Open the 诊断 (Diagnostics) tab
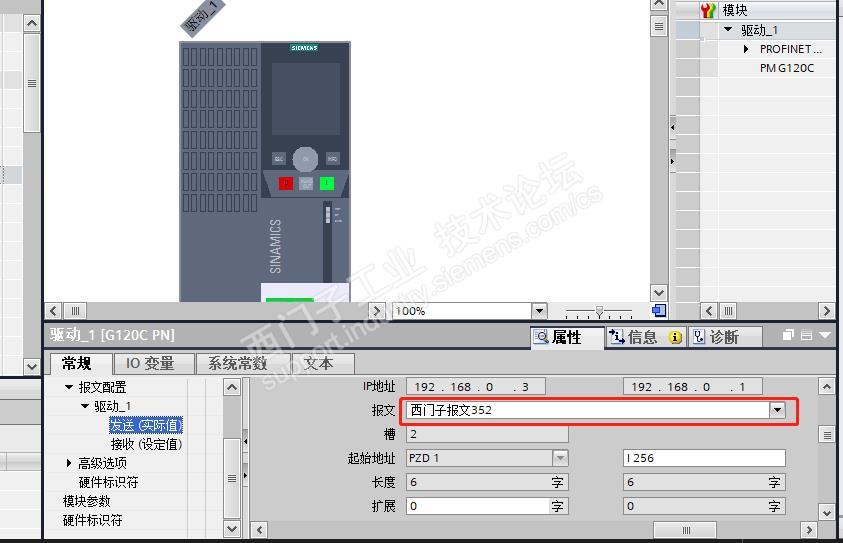843x543 pixels. tap(724, 337)
